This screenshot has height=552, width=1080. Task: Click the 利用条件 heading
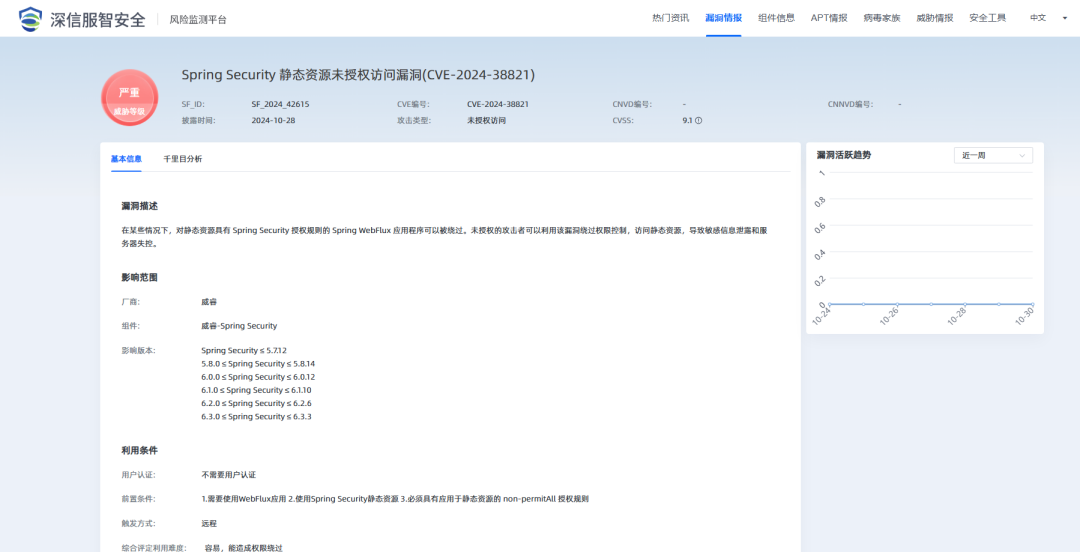140,450
